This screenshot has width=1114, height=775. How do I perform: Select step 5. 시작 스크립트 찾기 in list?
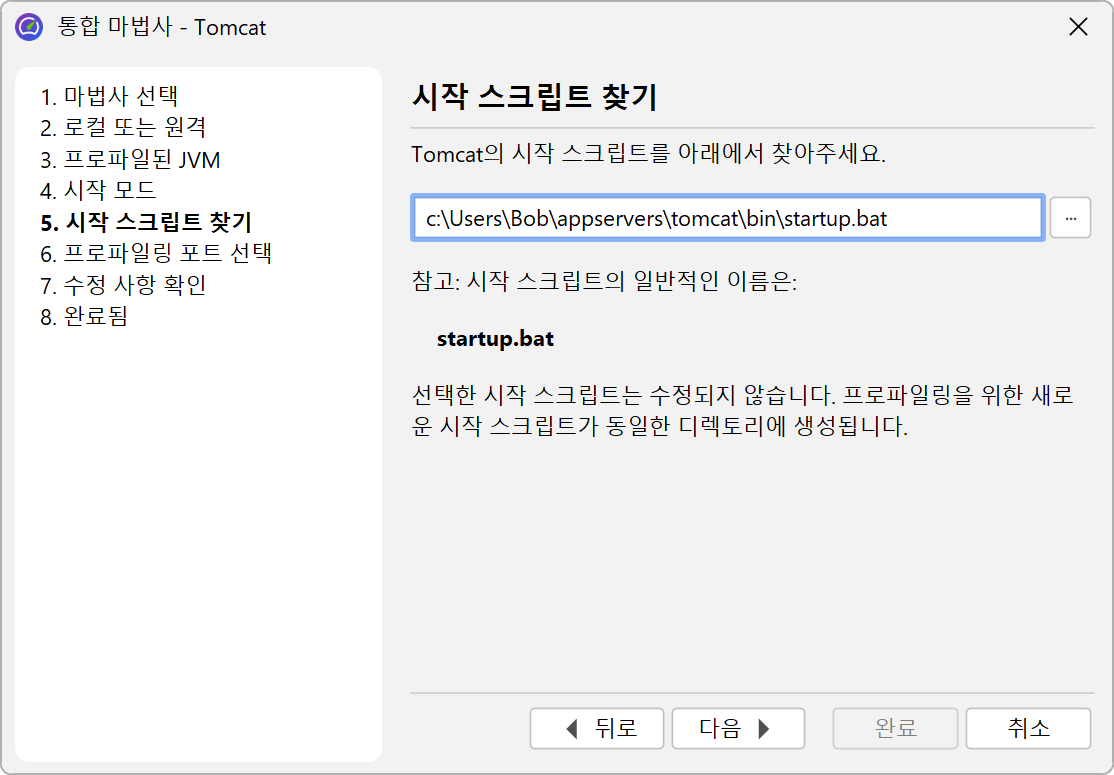[146, 222]
